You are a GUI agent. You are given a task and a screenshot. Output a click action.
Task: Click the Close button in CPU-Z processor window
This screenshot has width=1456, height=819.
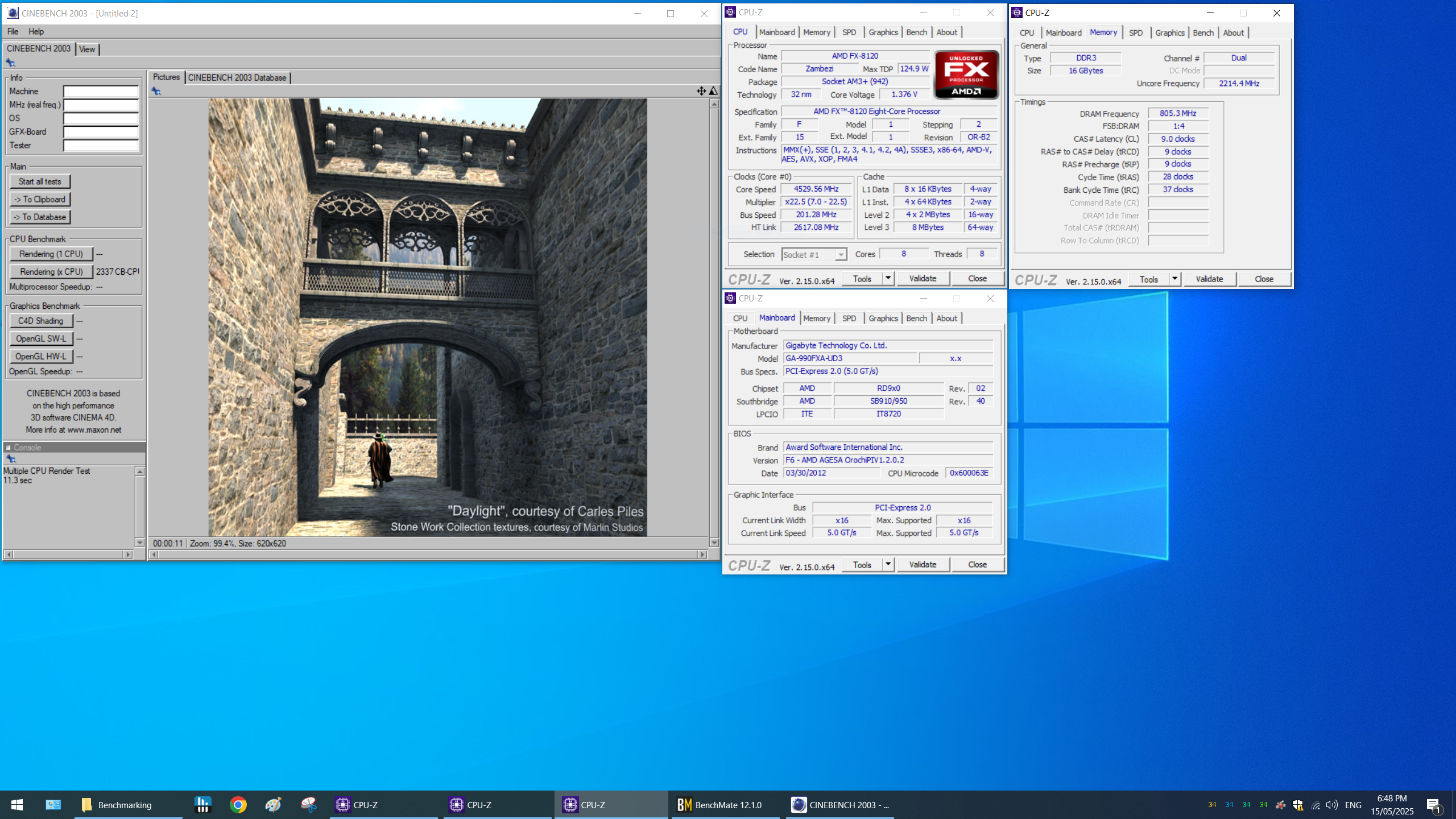pos(977,278)
